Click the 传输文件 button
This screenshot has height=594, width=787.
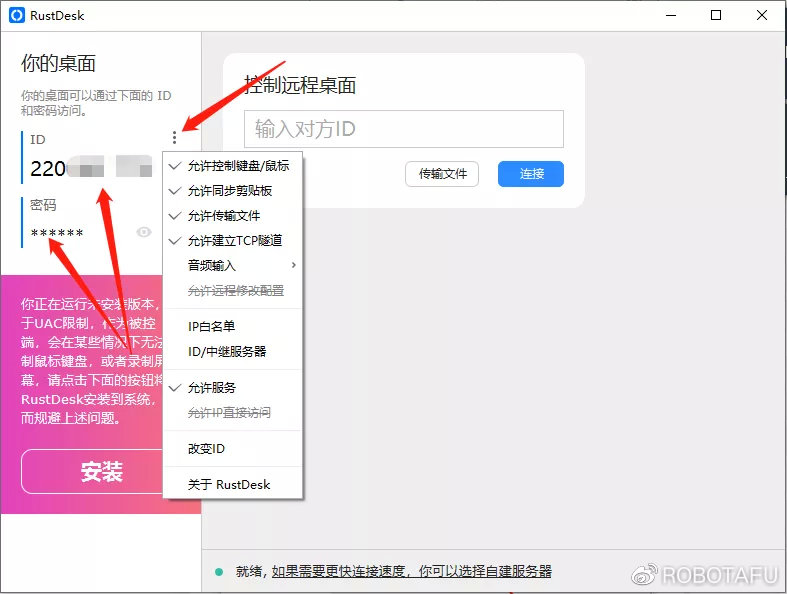(x=442, y=174)
